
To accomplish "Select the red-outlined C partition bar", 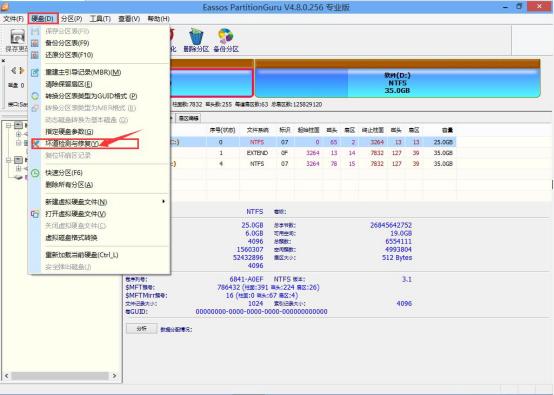I will (212, 83).
